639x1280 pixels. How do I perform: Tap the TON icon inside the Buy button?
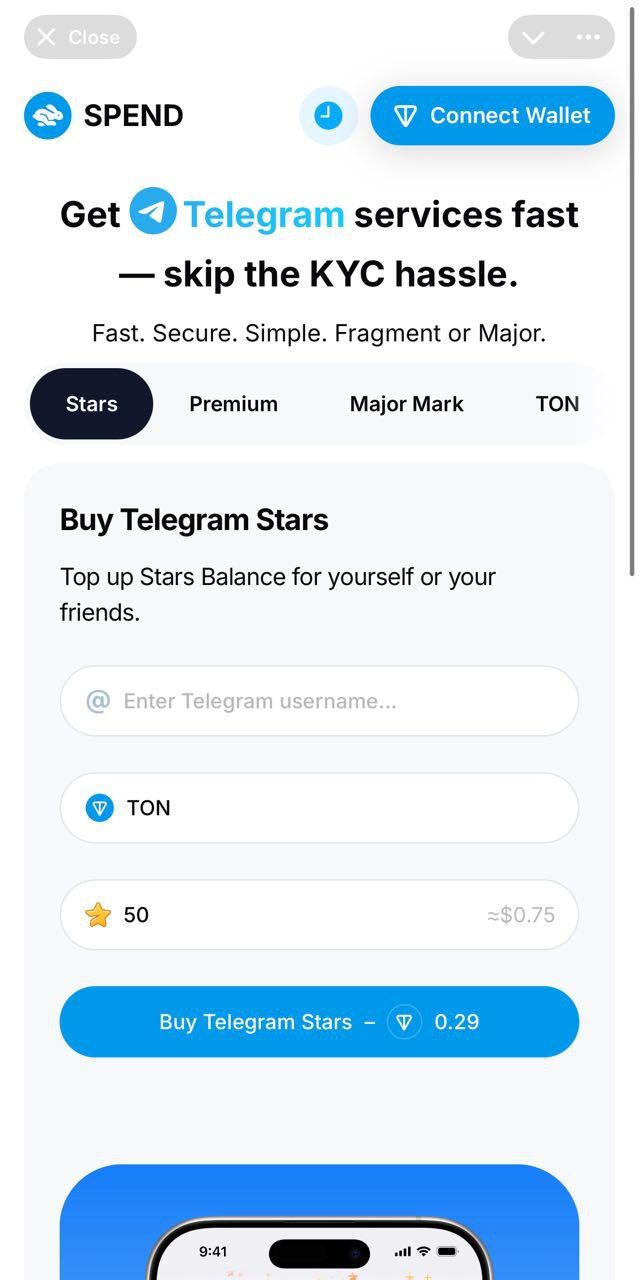(404, 1022)
